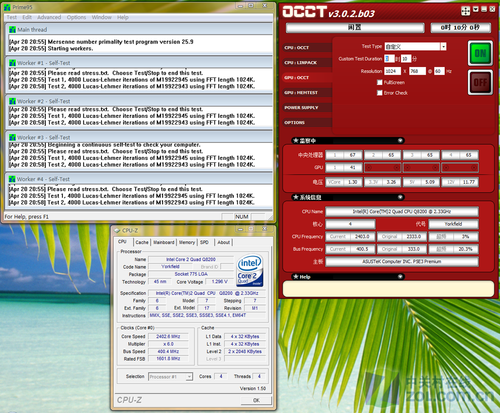This screenshot has width=500, height=413.
Task: Click the CPU Name field in OCCT system info
Action: click(402, 211)
